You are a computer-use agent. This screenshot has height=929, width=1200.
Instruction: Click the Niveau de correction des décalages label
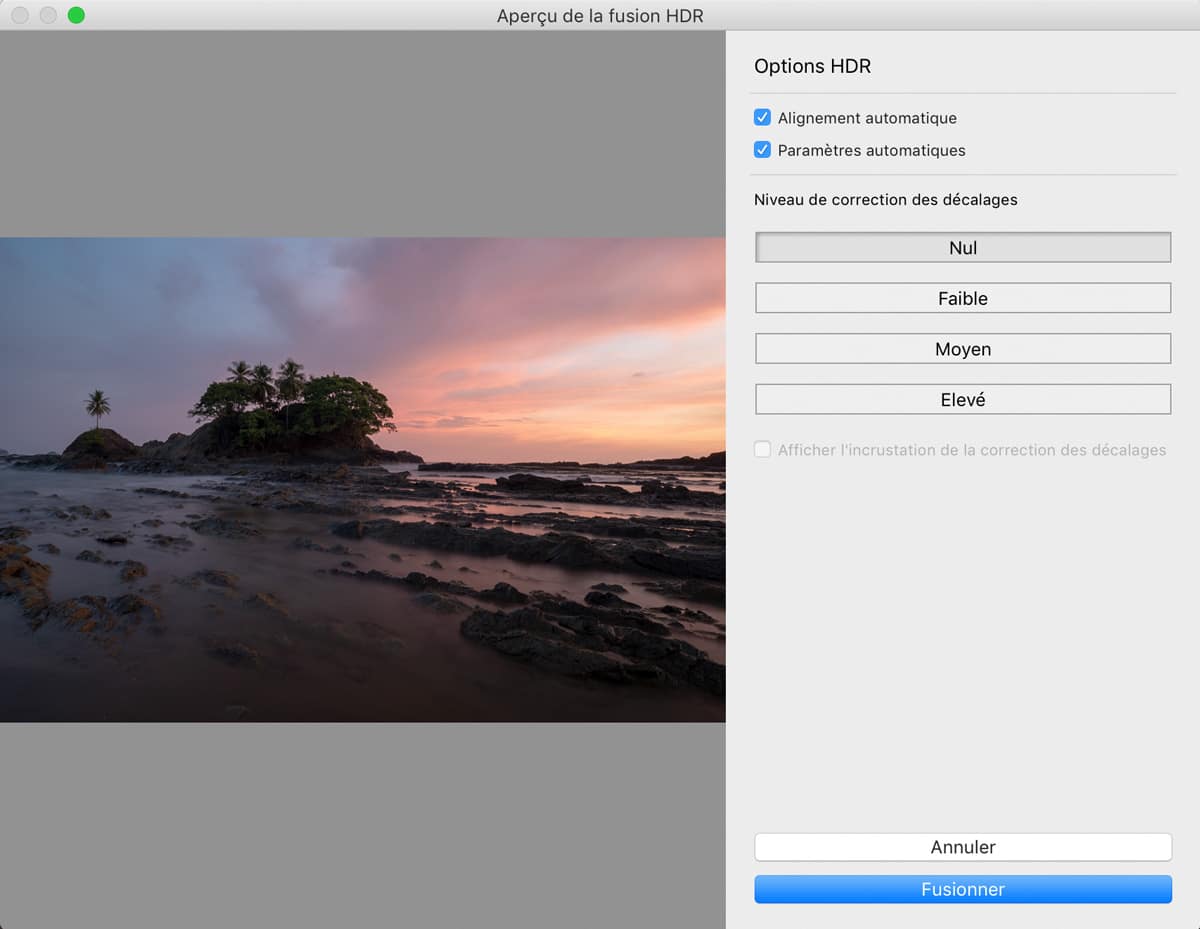(885, 200)
